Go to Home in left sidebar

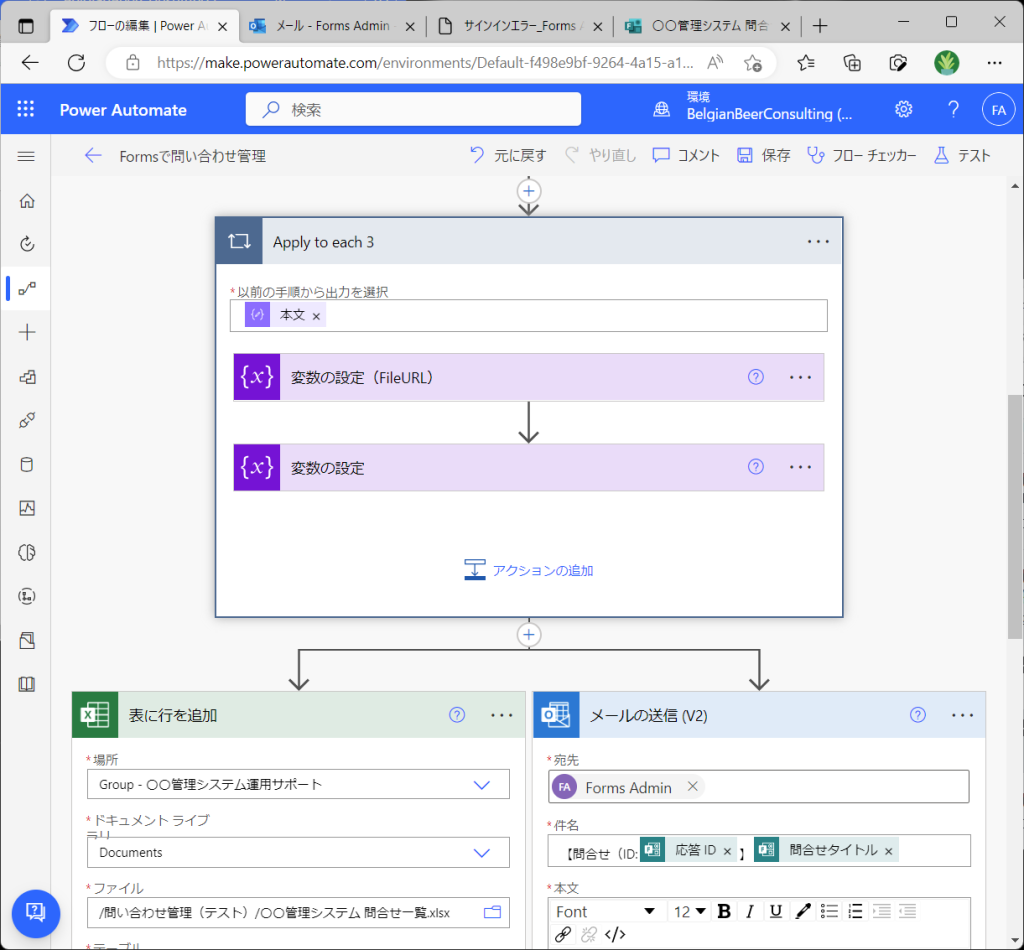coord(27,200)
